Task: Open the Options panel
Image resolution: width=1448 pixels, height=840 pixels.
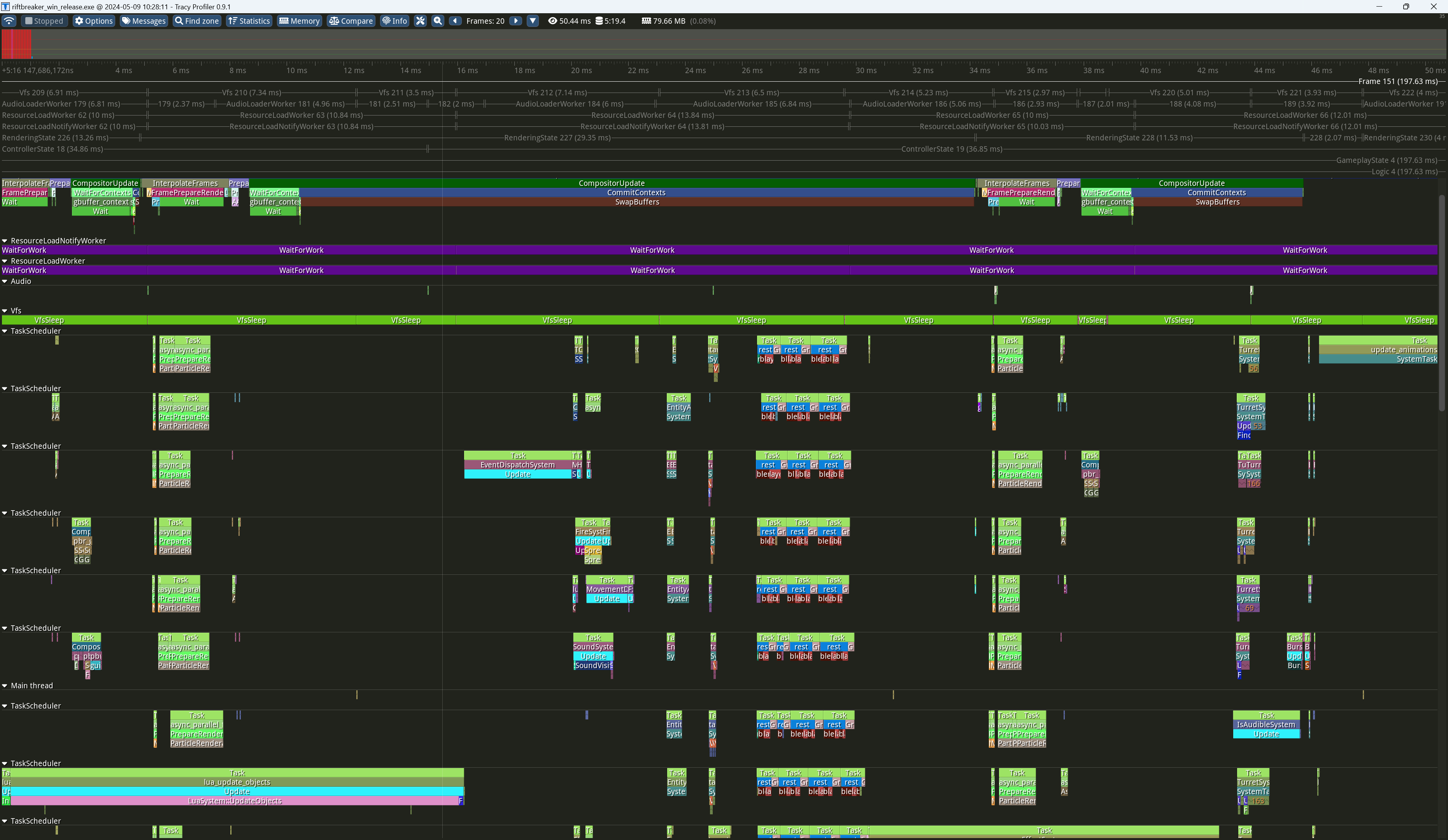Action: [x=93, y=21]
